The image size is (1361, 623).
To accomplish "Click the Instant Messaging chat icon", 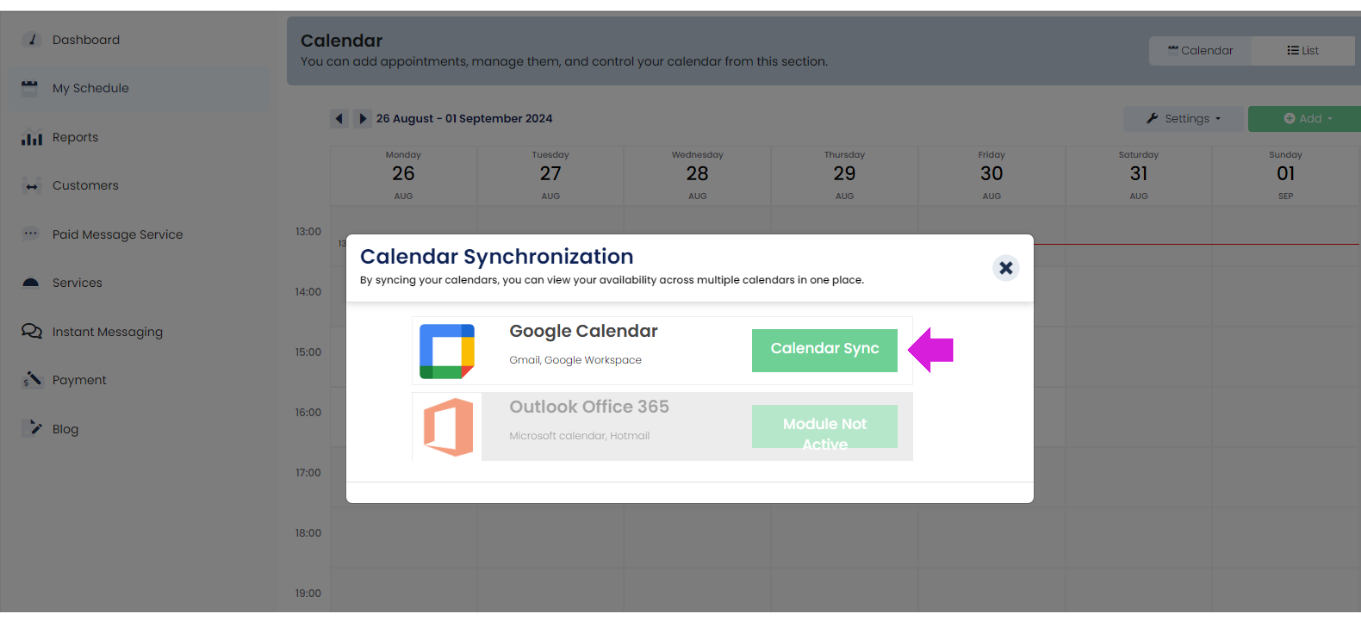I will click(31, 331).
